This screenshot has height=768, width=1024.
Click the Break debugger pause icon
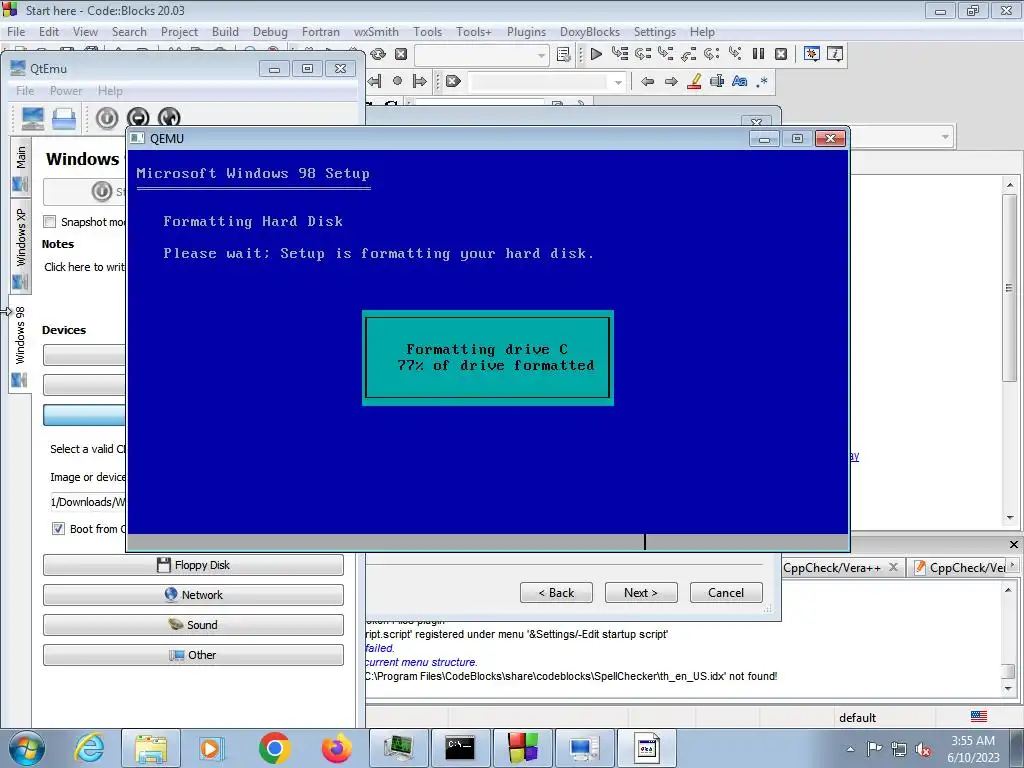coord(758,54)
